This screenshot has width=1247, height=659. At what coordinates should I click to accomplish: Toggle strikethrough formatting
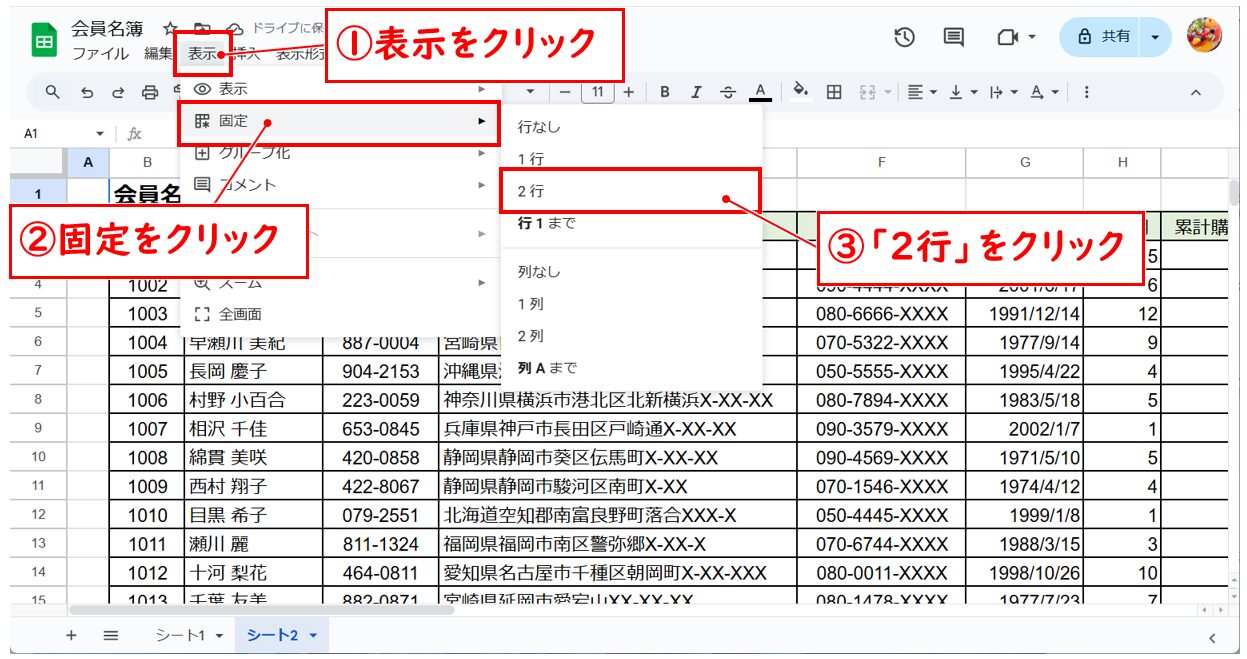[727, 92]
